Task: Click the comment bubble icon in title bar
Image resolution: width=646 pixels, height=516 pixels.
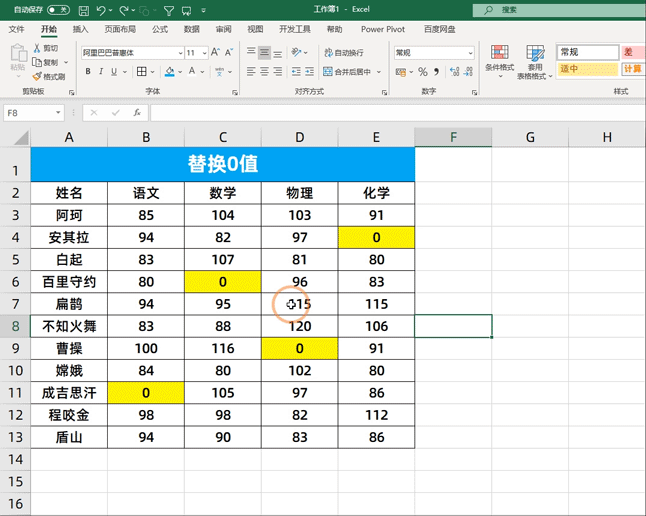Action: (187, 10)
